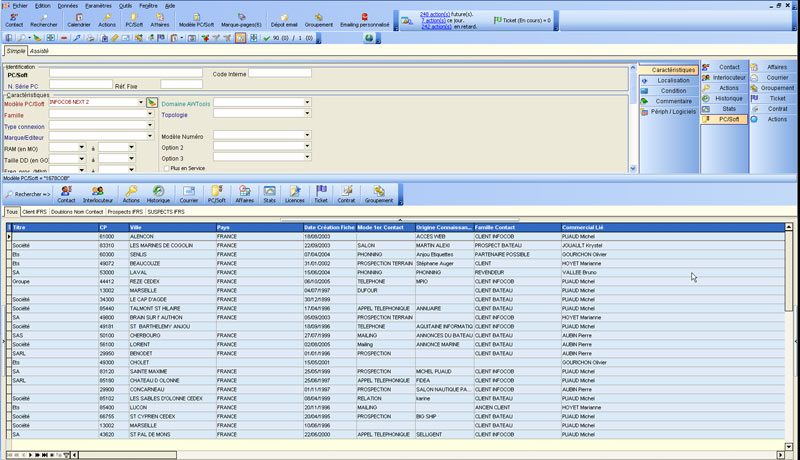Image resolution: width=800 pixels, height=460 pixels.
Task: Open the Topologie combo box
Action: pos(307,115)
